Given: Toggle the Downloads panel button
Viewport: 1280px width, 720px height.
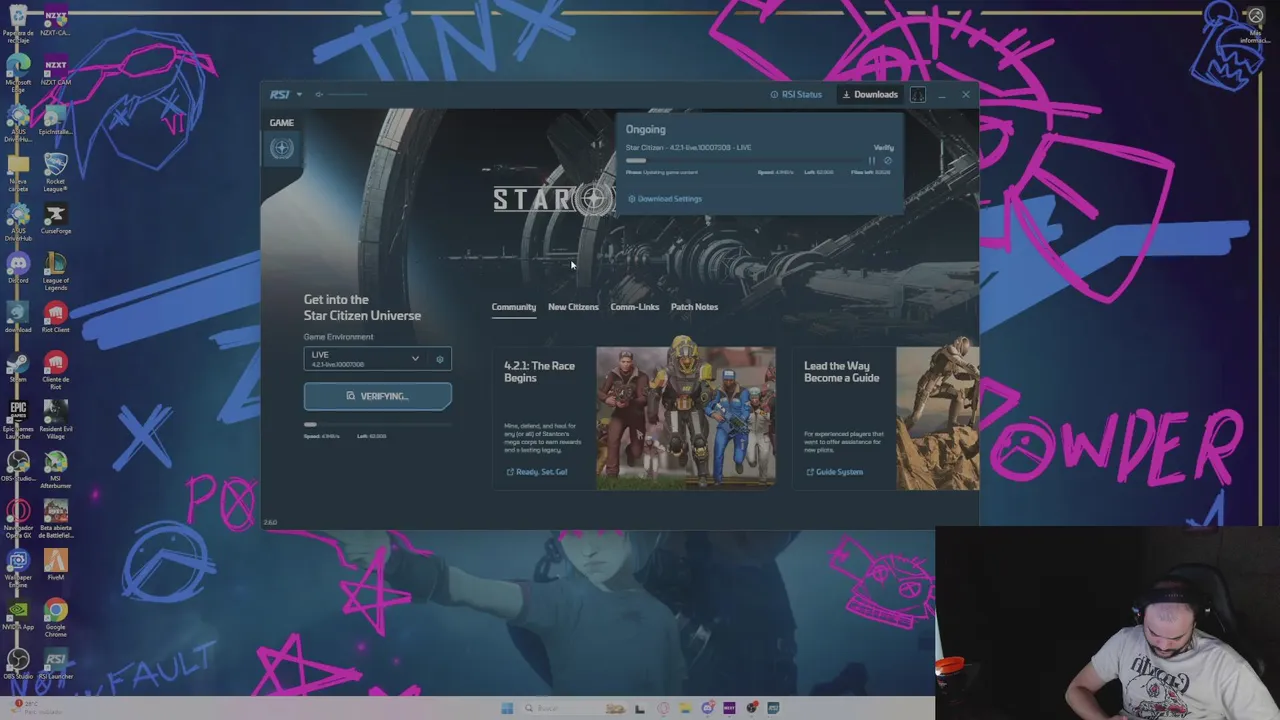Looking at the screenshot, I should [x=870, y=95].
